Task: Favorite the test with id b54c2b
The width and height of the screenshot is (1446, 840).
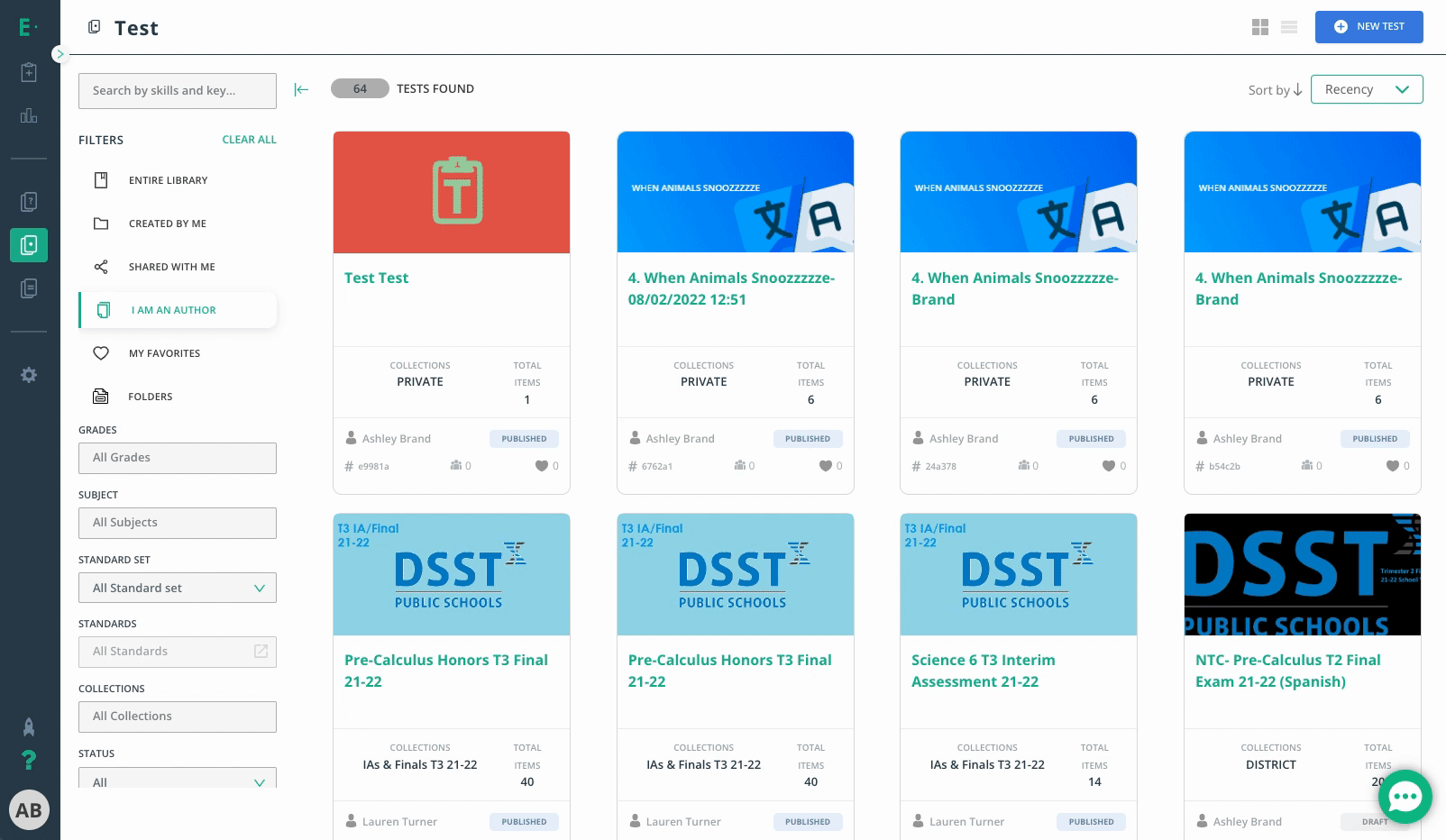Action: pyautogui.click(x=1393, y=466)
